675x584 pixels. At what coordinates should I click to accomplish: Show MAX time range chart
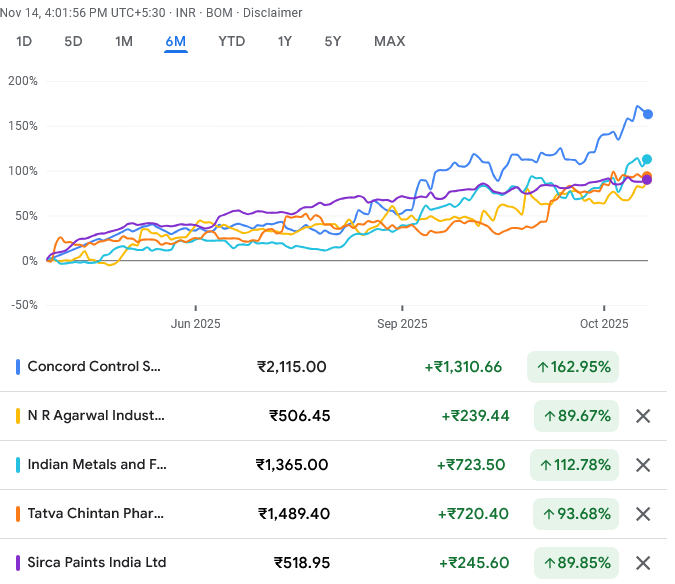[390, 41]
